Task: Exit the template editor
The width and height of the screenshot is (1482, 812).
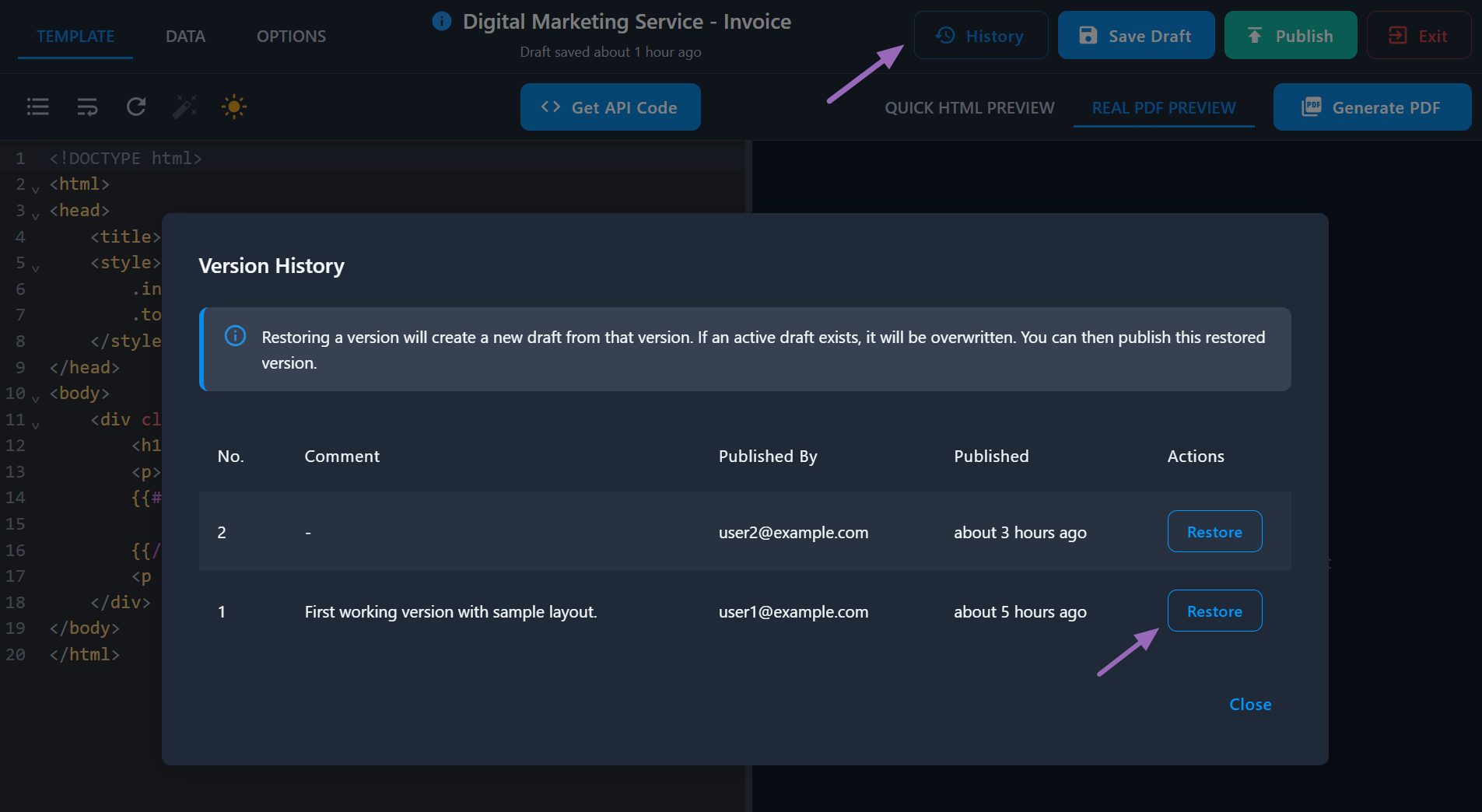Action: [x=1418, y=36]
